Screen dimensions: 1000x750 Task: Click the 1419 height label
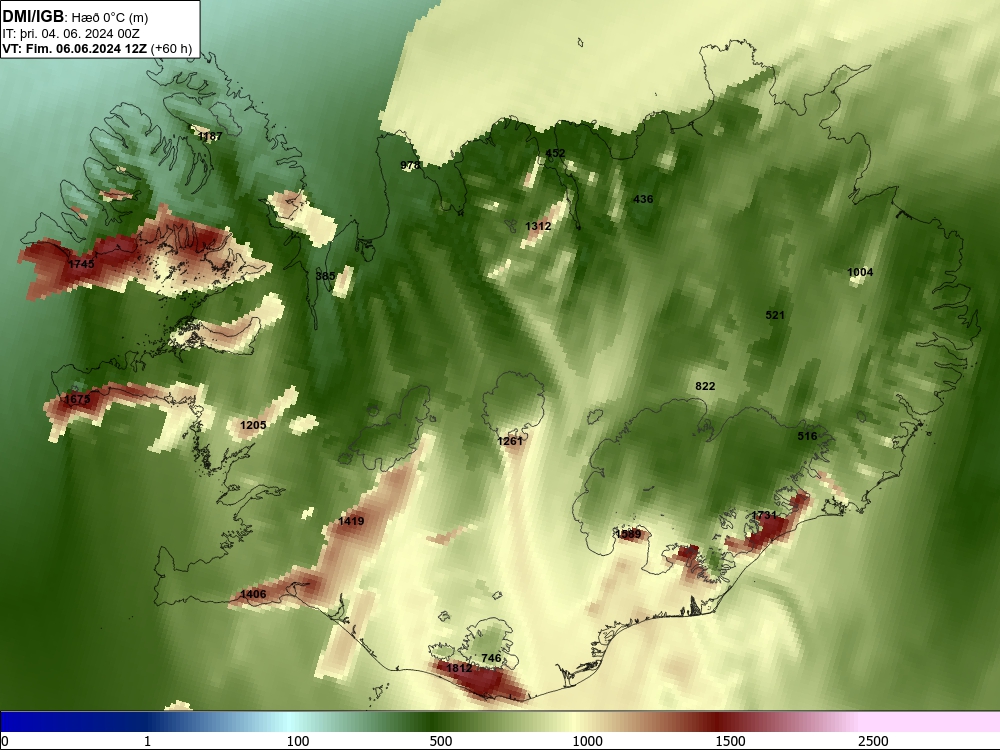tap(351, 521)
